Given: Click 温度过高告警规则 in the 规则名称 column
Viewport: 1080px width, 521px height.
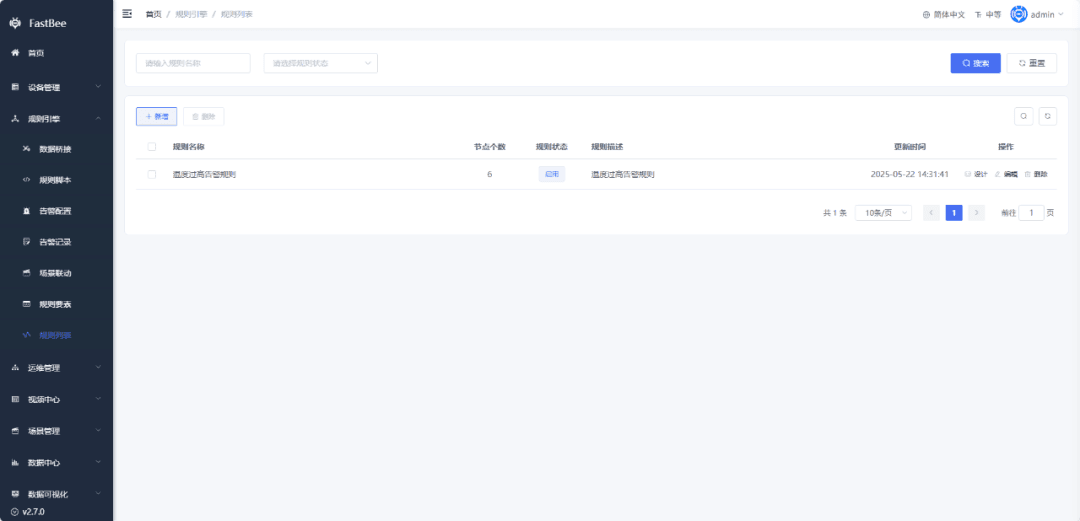Looking at the screenshot, I should tap(205, 174).
